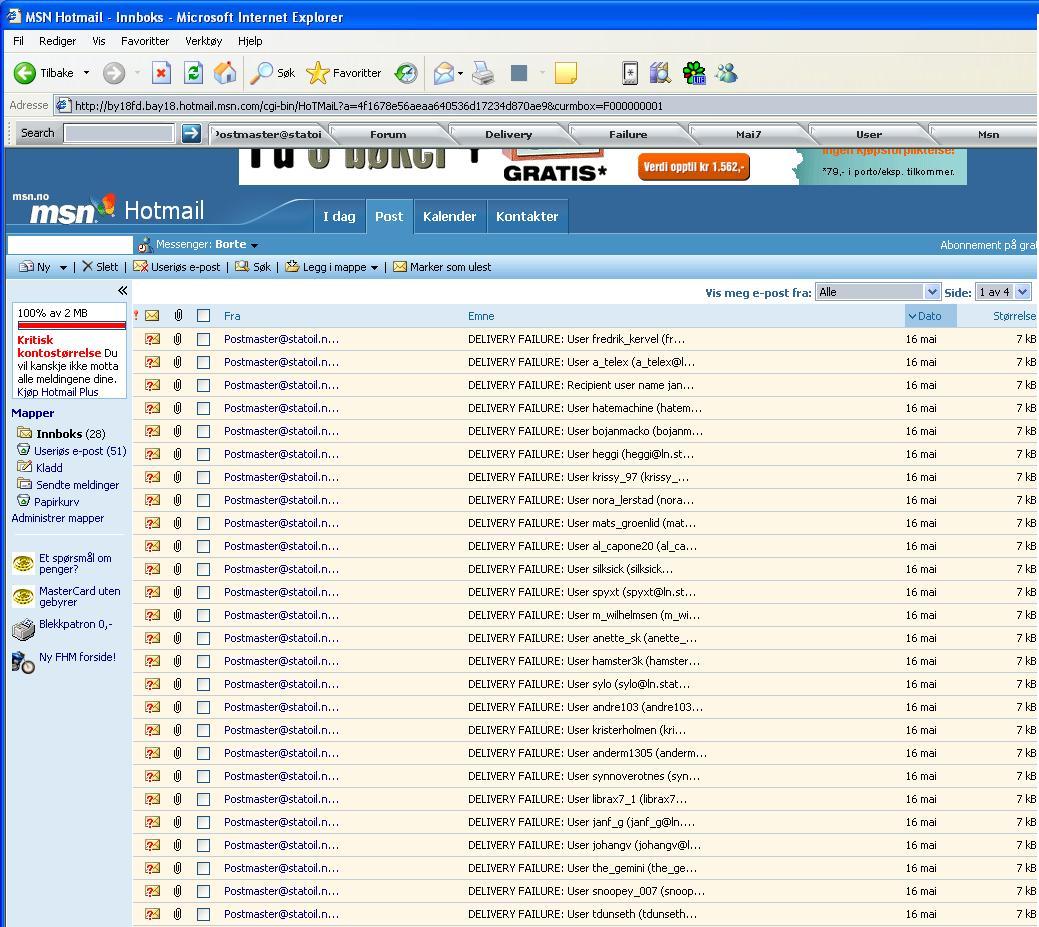This screenshot has width=1039, height=927.
Task: Expand the Legg i mappe dropdown
Action: 374,268
